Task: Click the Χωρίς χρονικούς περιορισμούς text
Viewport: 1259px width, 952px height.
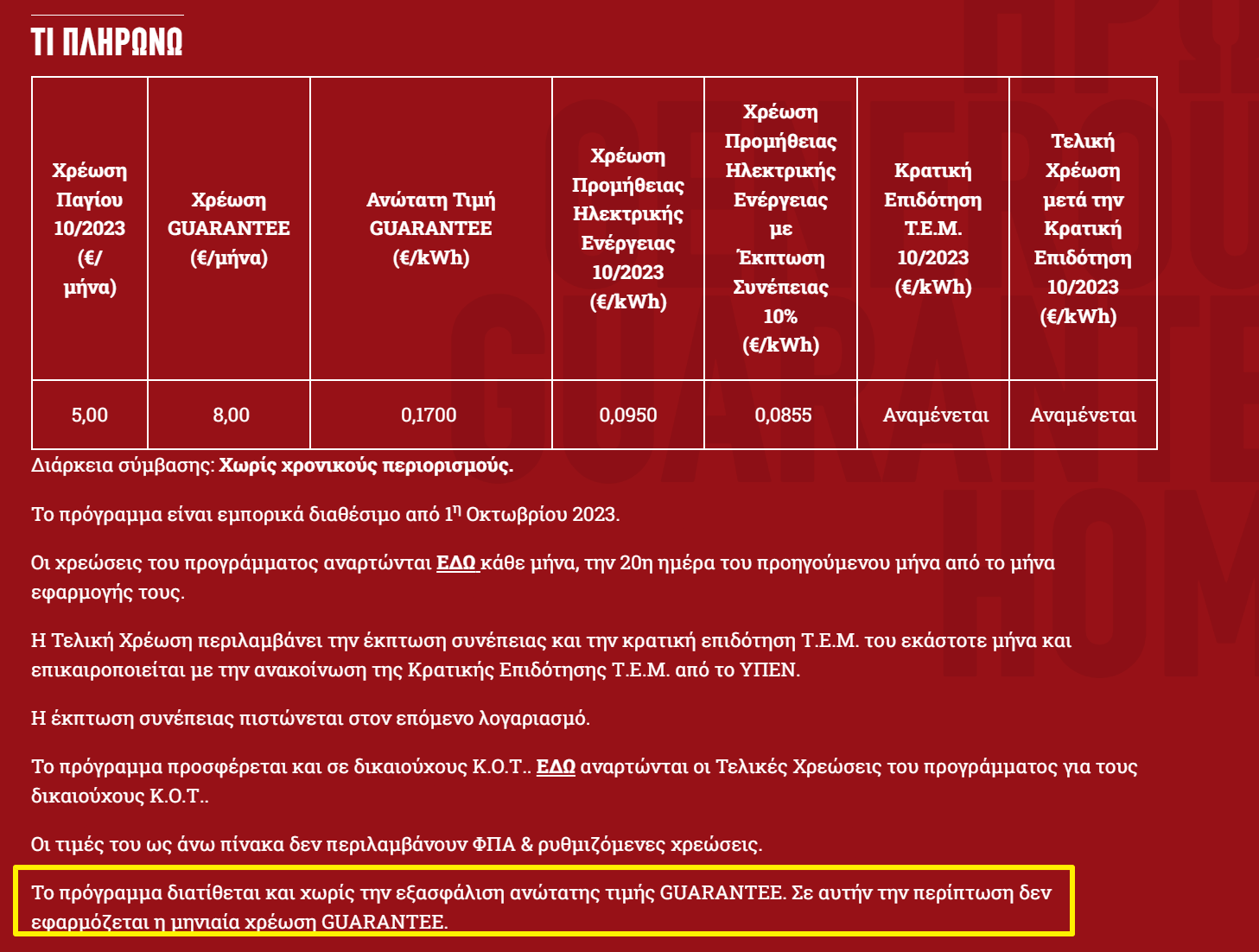Action: (366, 466)
